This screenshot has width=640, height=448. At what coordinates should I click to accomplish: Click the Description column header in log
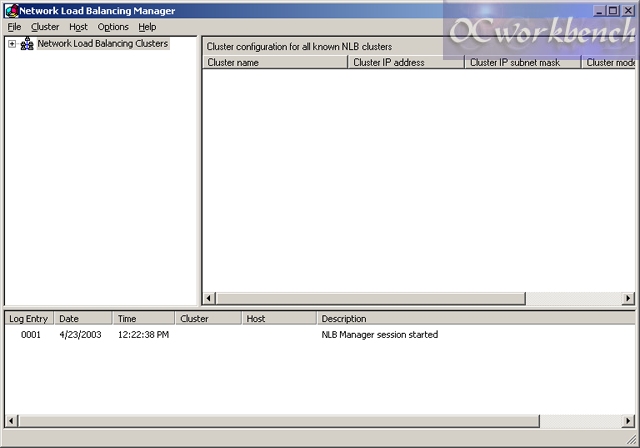(476, 319)
